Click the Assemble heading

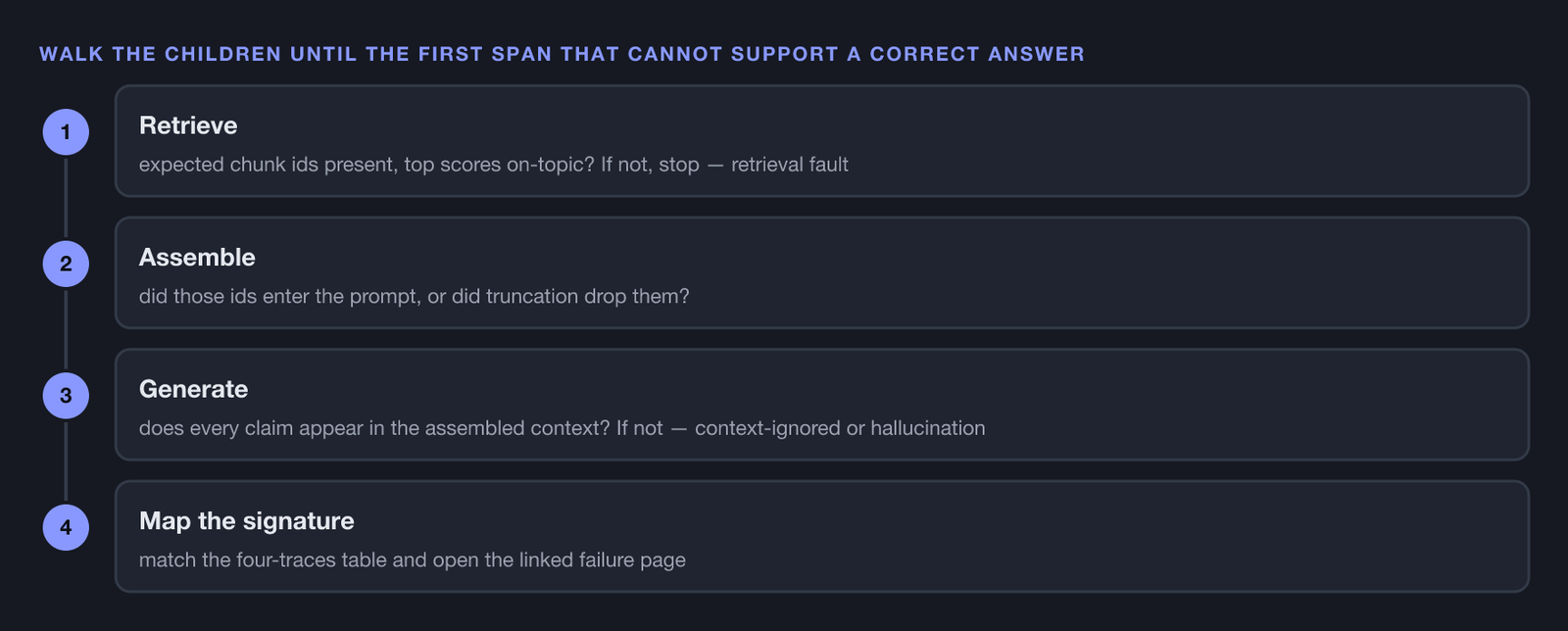point(197,258)
